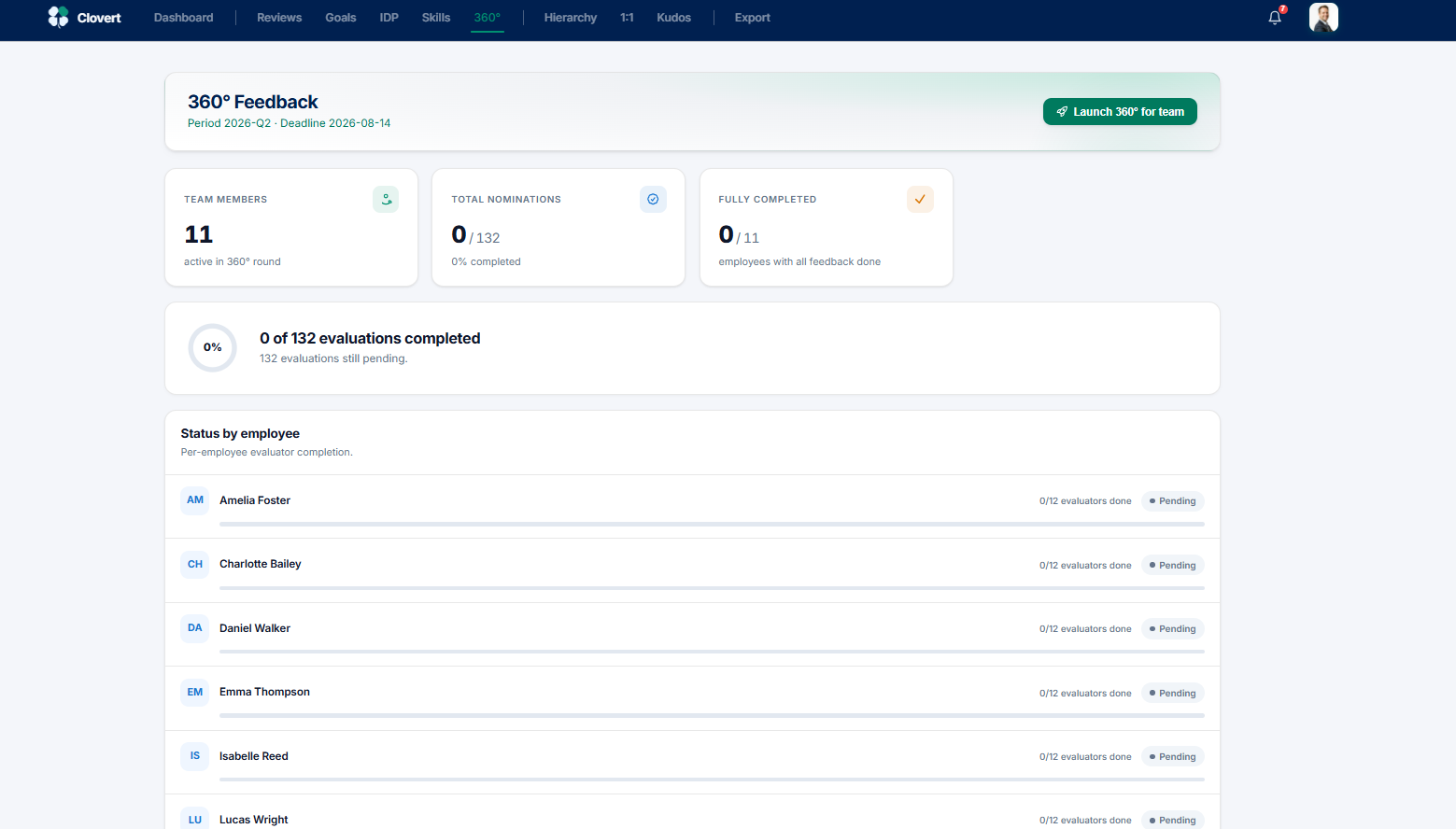Select the Daniel Walker name

coord(255,628)
